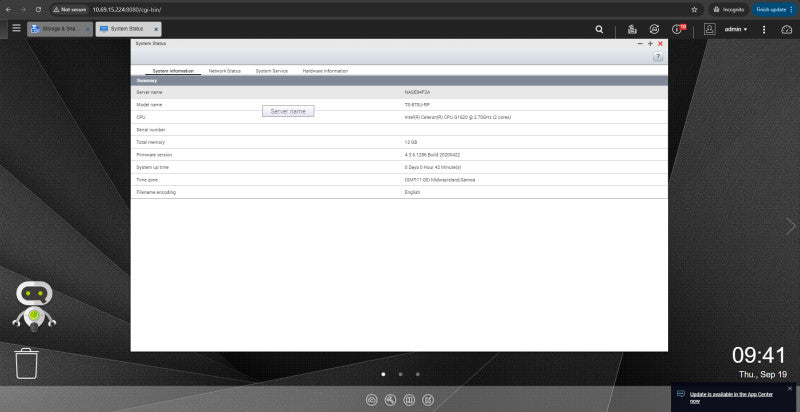The width and height of the screenshot is (800, 412).
Task: Click the Qboost robot icon on desktop
Action: click(34, 306)
